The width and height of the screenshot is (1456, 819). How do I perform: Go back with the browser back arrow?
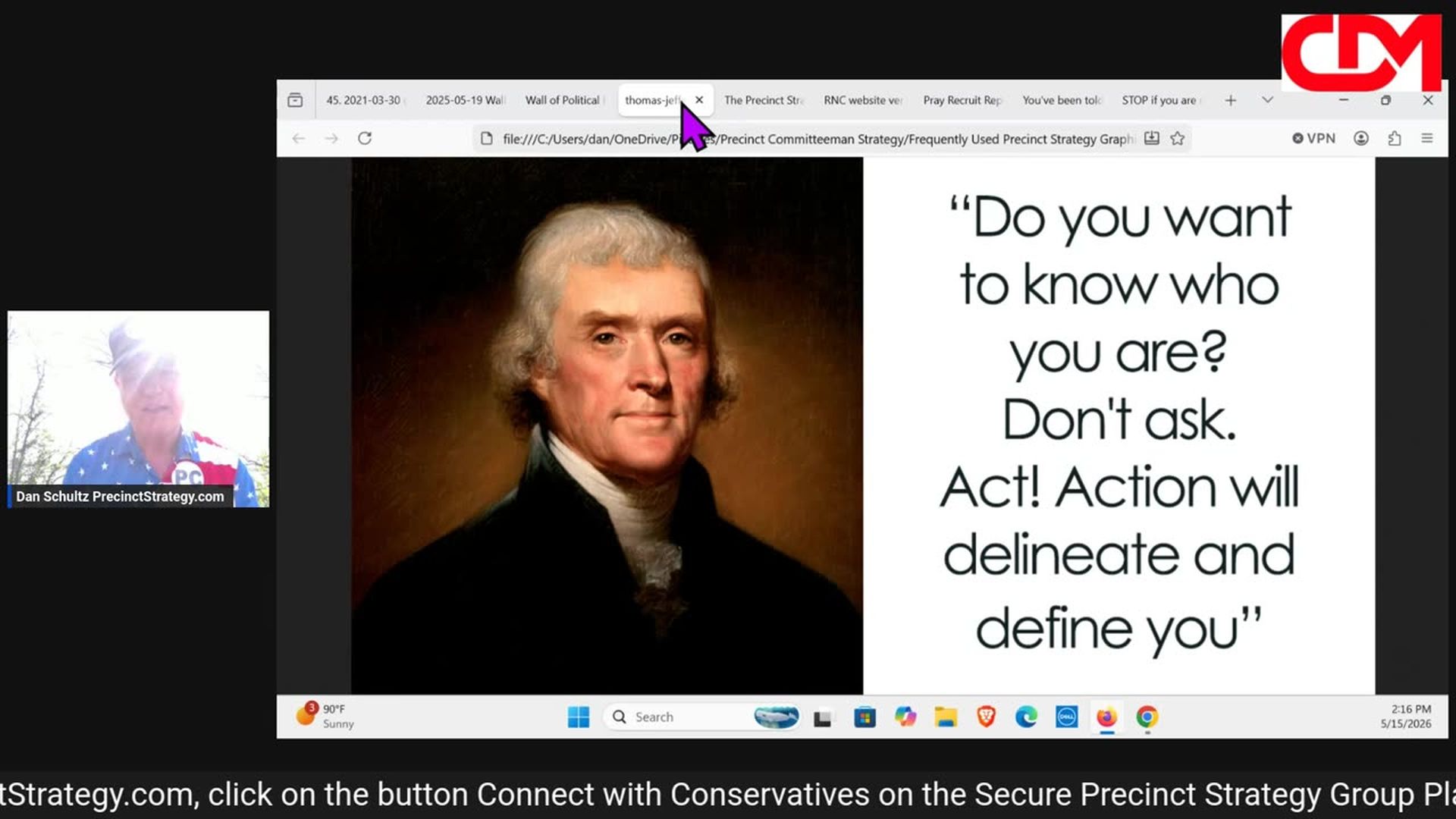(x=299, y=138)
